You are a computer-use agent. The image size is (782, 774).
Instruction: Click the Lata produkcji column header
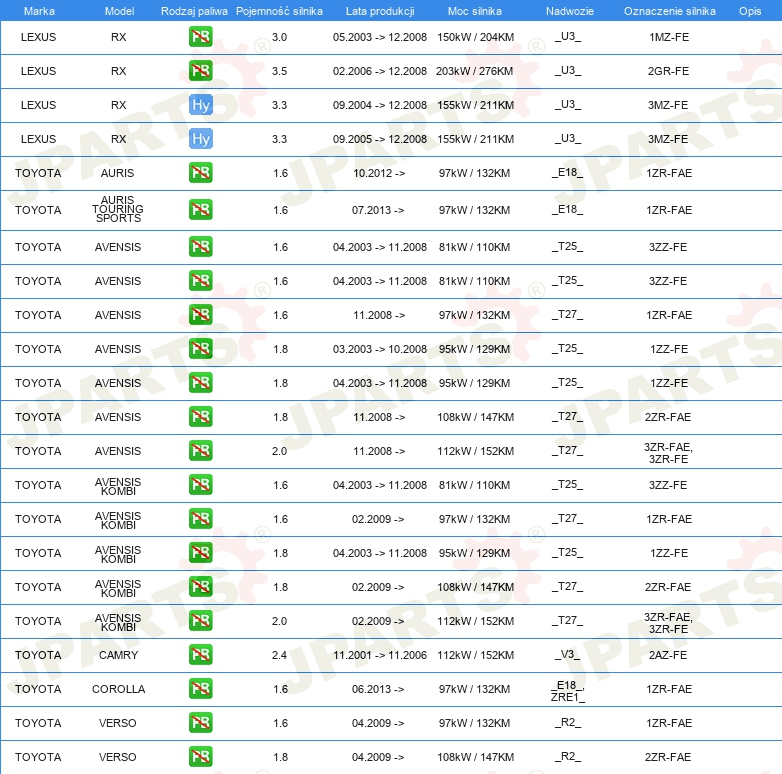(x=380, y=11)
